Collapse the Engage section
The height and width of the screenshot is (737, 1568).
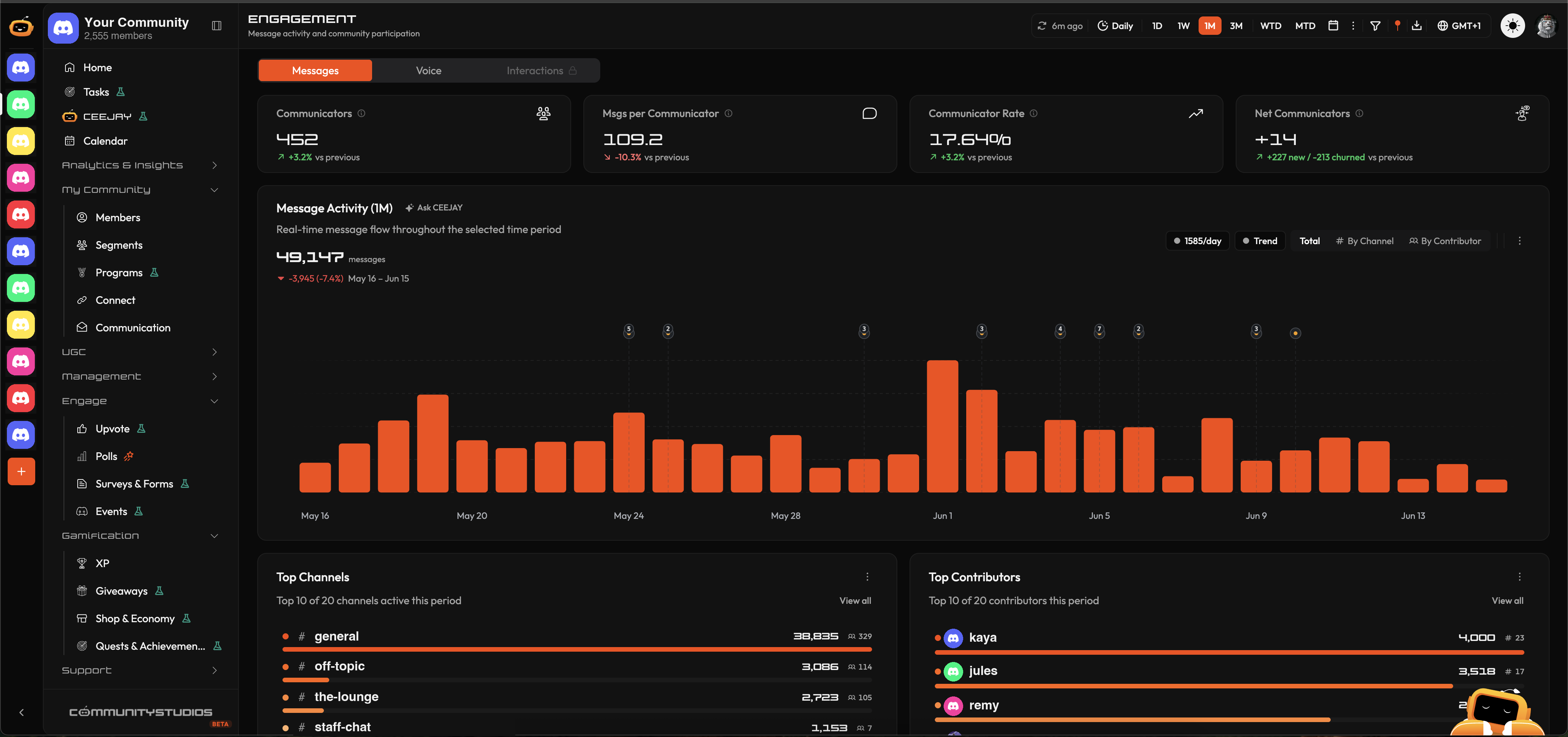[140, 401]
